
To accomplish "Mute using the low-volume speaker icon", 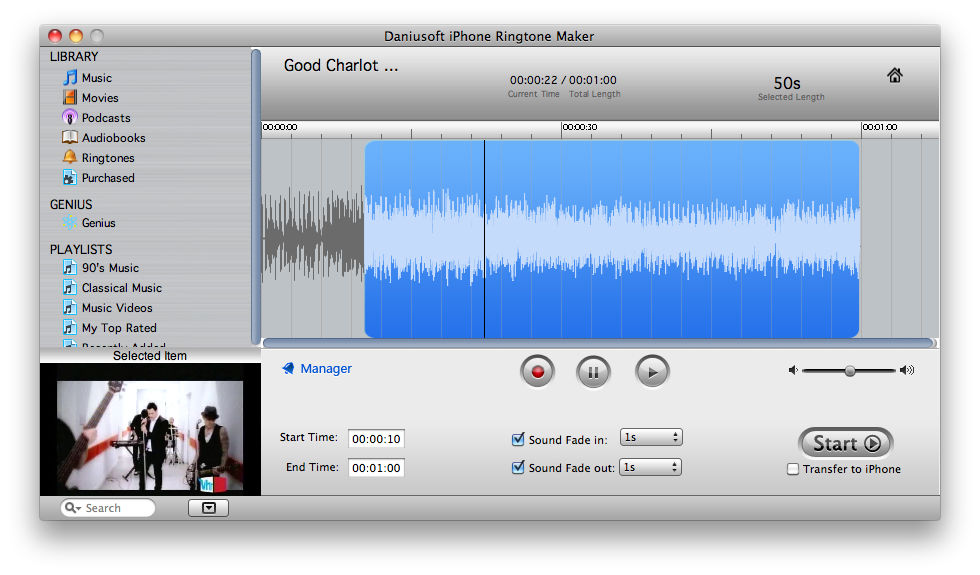I will click(x=793, y=370).
